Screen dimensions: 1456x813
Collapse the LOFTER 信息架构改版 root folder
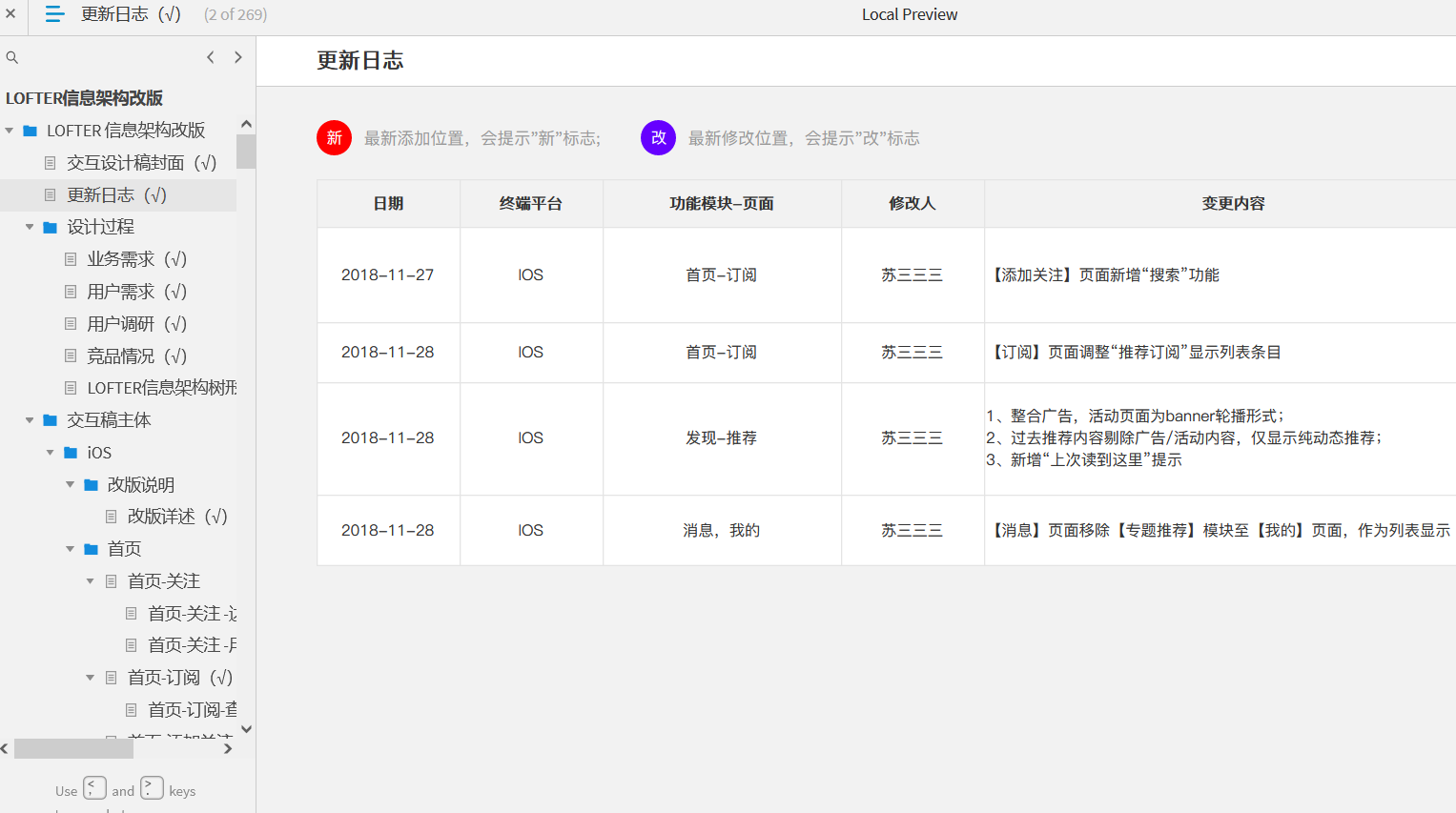pos(10,131)
